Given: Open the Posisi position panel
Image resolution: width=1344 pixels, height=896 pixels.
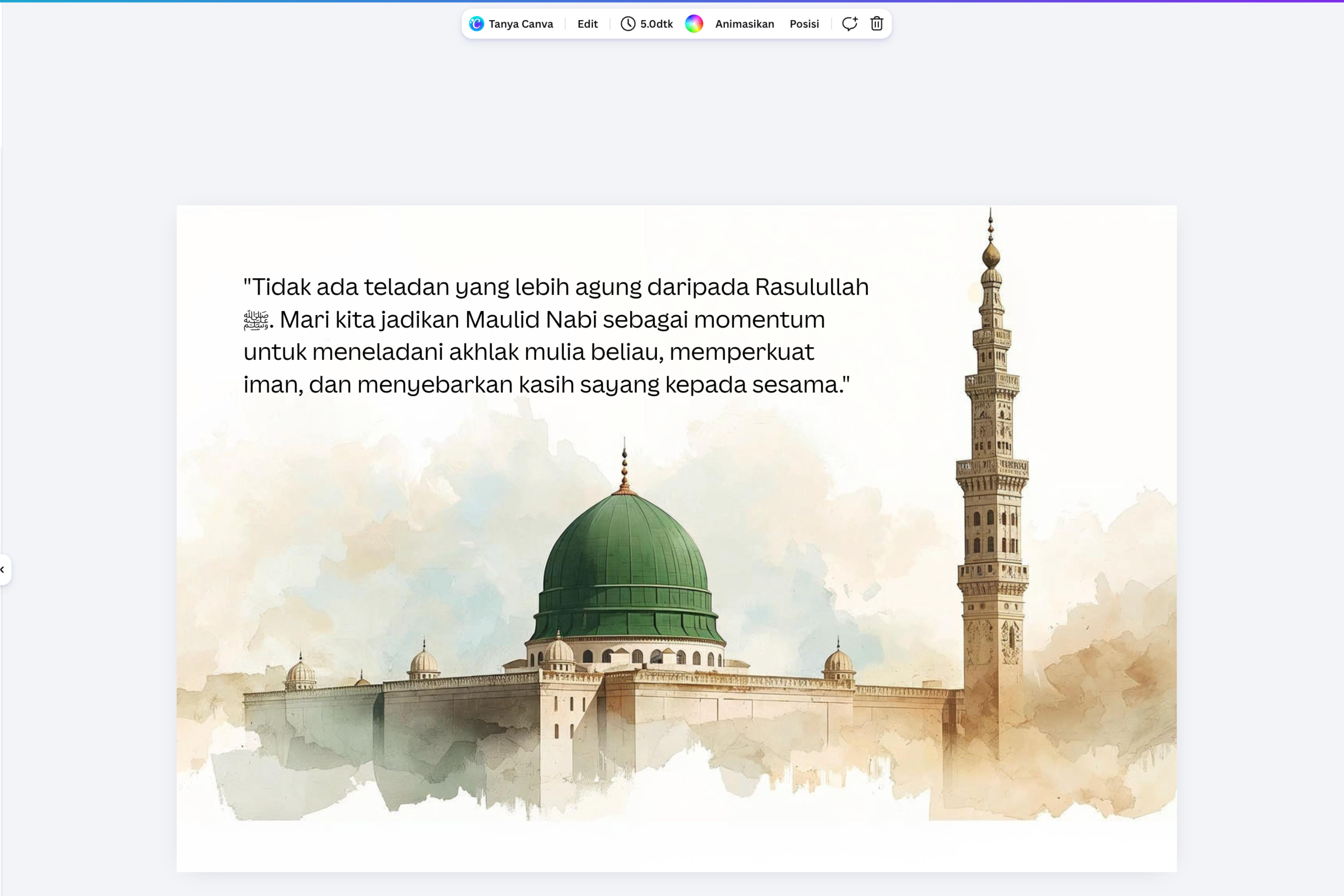Looking at the screenshot, I should tap(804, 24).
